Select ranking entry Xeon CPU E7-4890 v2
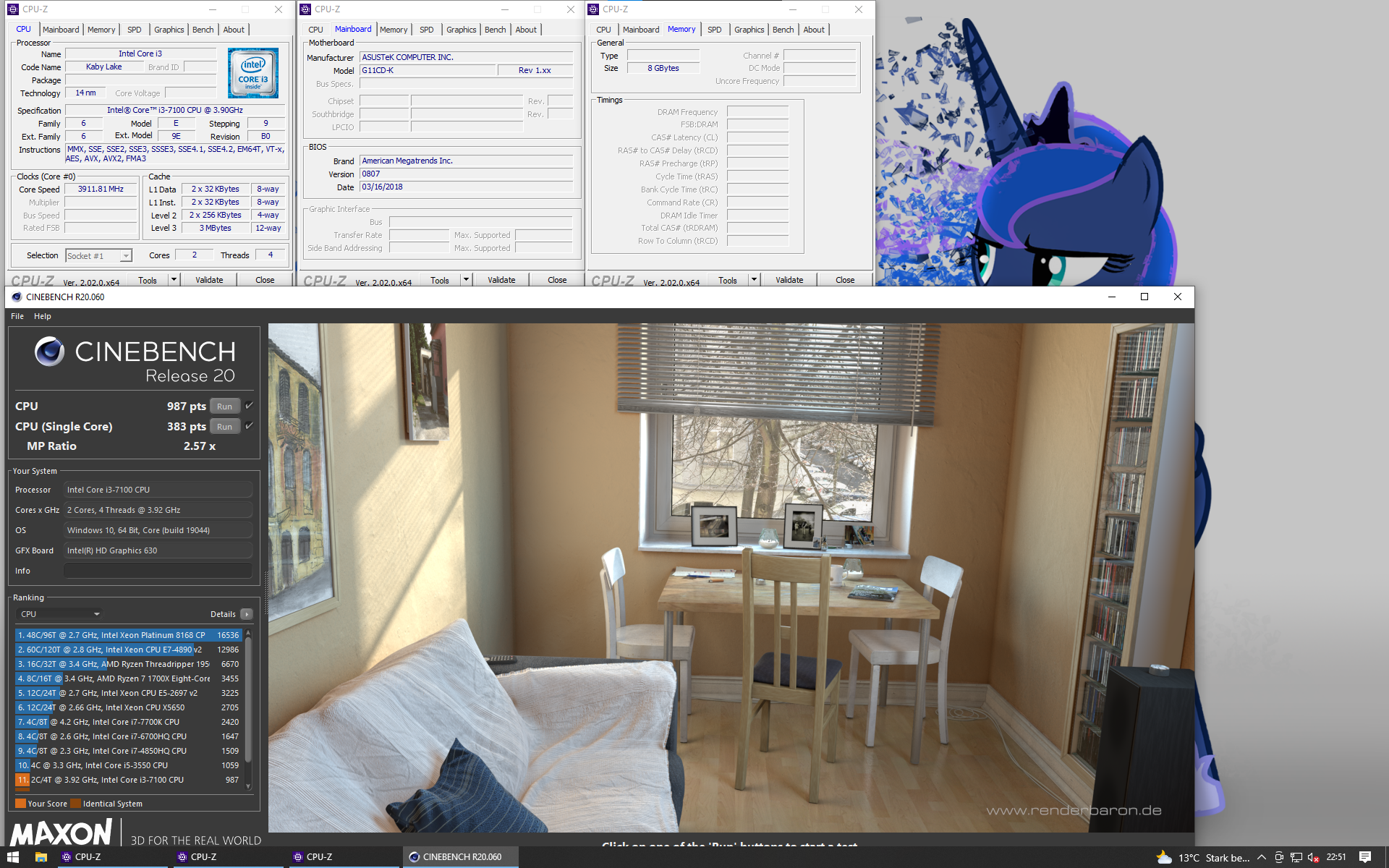Image resolution: width=1389 pixels, height=868 pixels. (x=128, y=650)
